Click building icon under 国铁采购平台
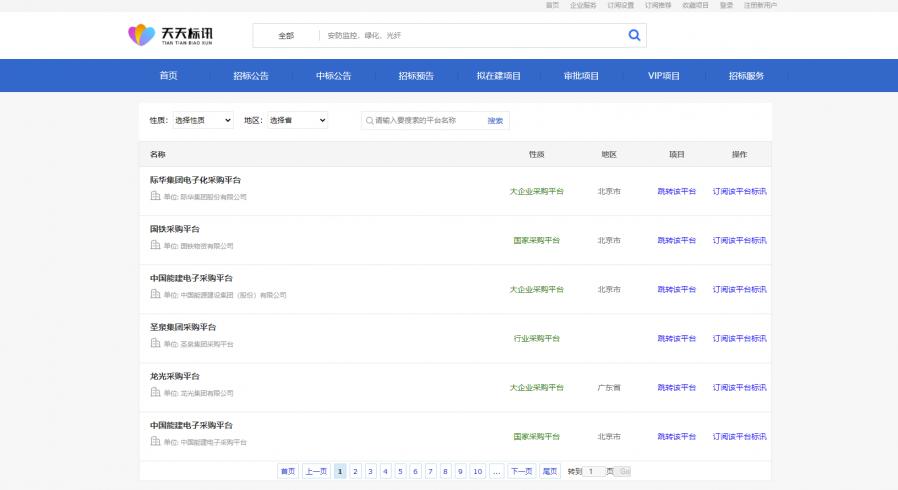 [155, 245]
